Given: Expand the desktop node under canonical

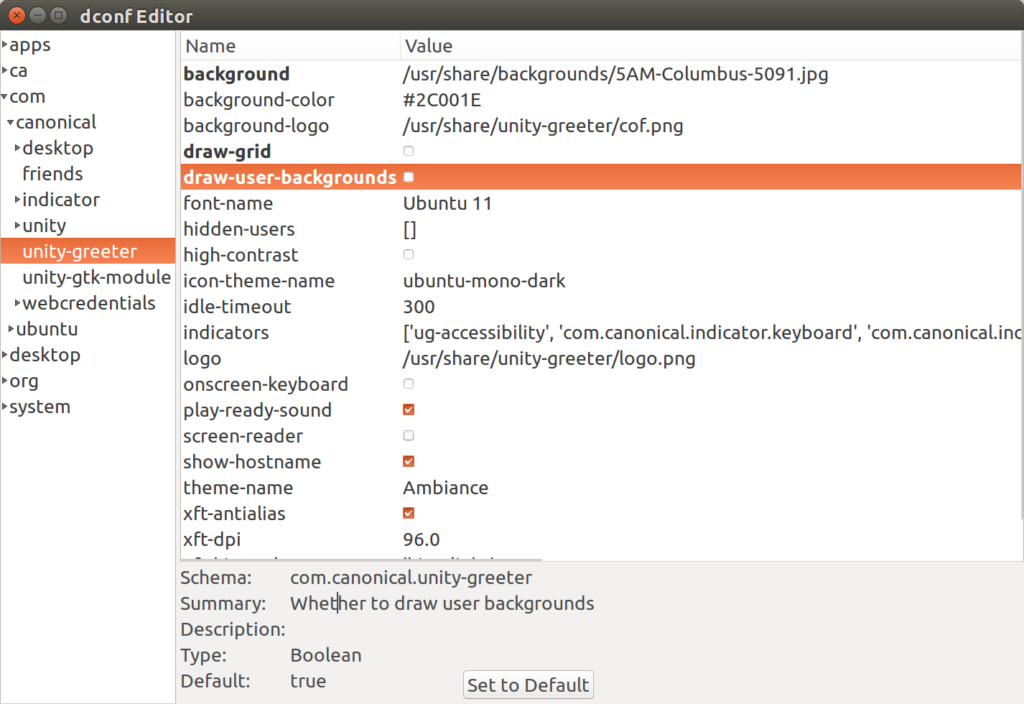Looking at the screenshot, I should click(18, 148).
